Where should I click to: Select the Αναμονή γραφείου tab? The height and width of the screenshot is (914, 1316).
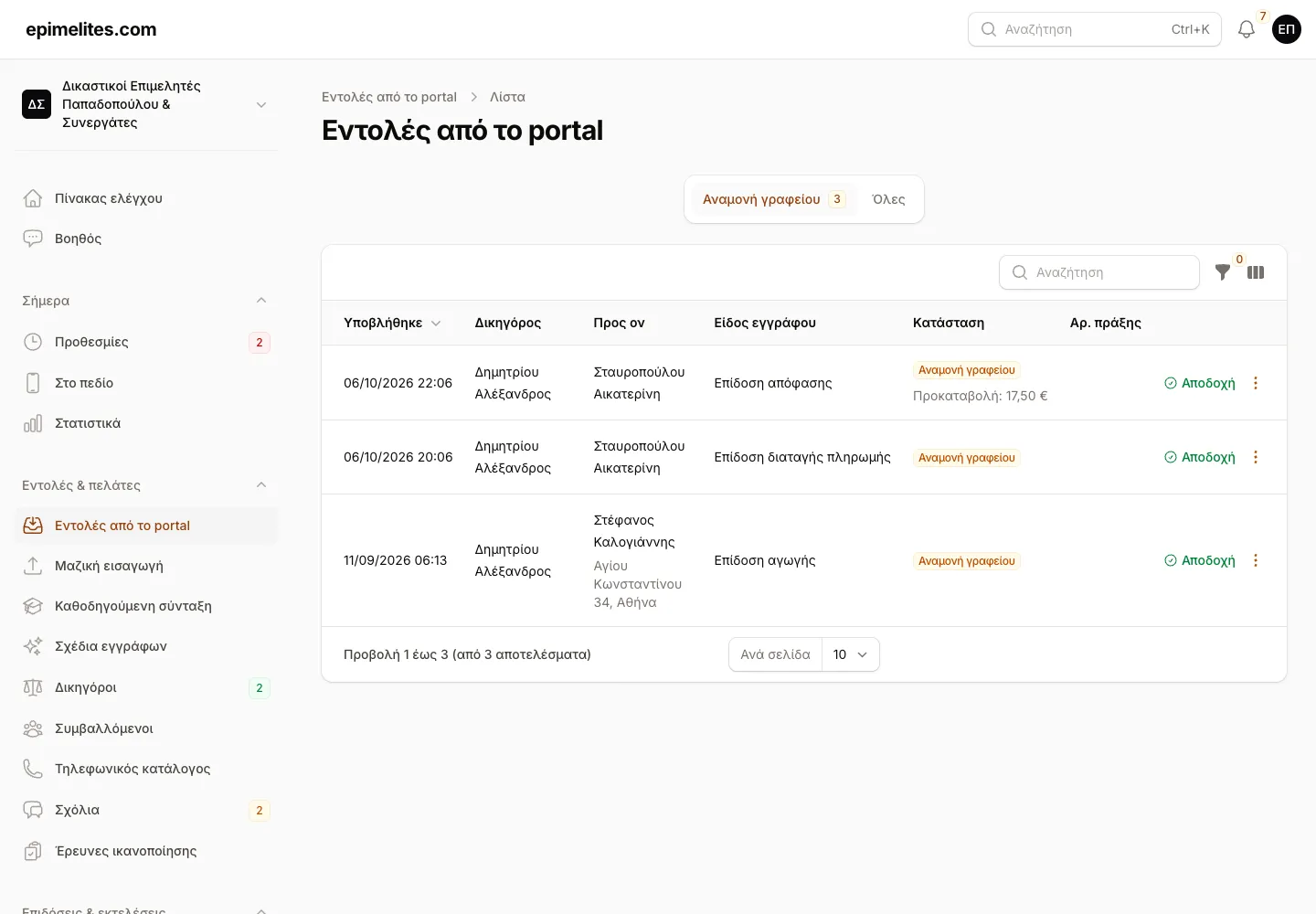coord(773,199)
